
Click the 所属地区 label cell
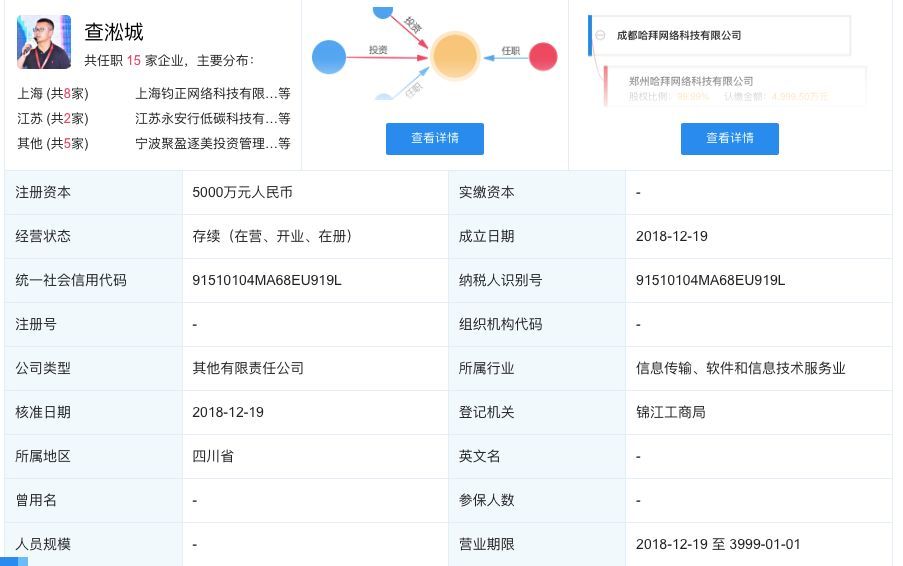[93, 457]
